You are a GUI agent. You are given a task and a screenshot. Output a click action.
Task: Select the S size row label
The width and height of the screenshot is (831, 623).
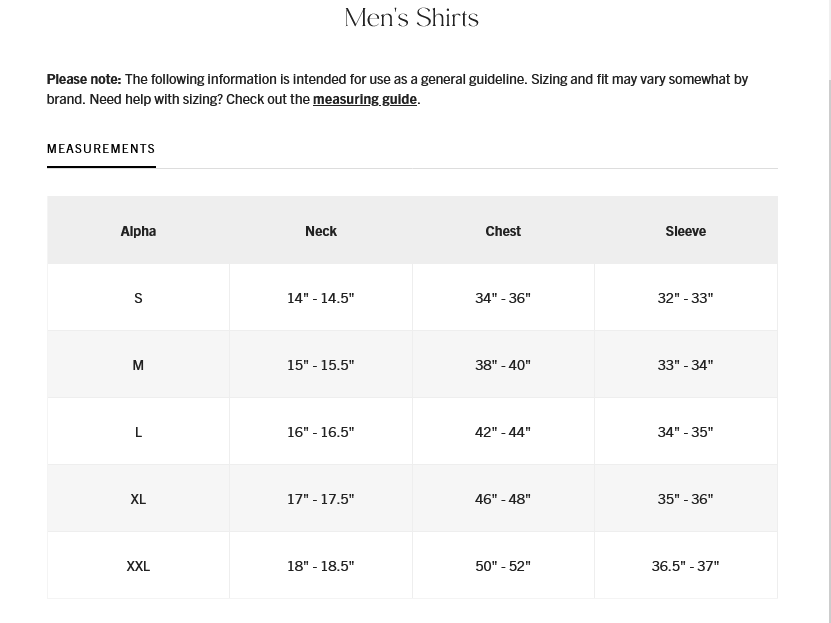(138, 298)
